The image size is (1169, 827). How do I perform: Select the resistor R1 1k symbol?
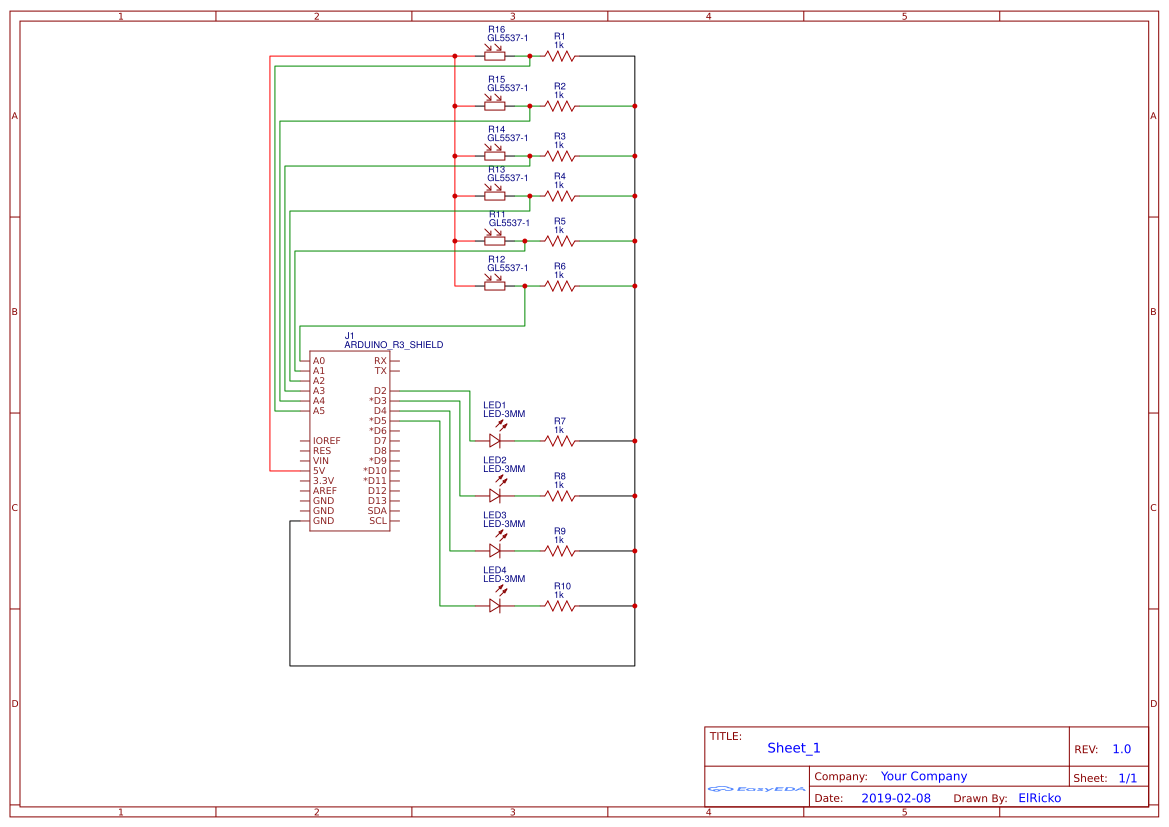pyautogui.click(x=560, y=55)
